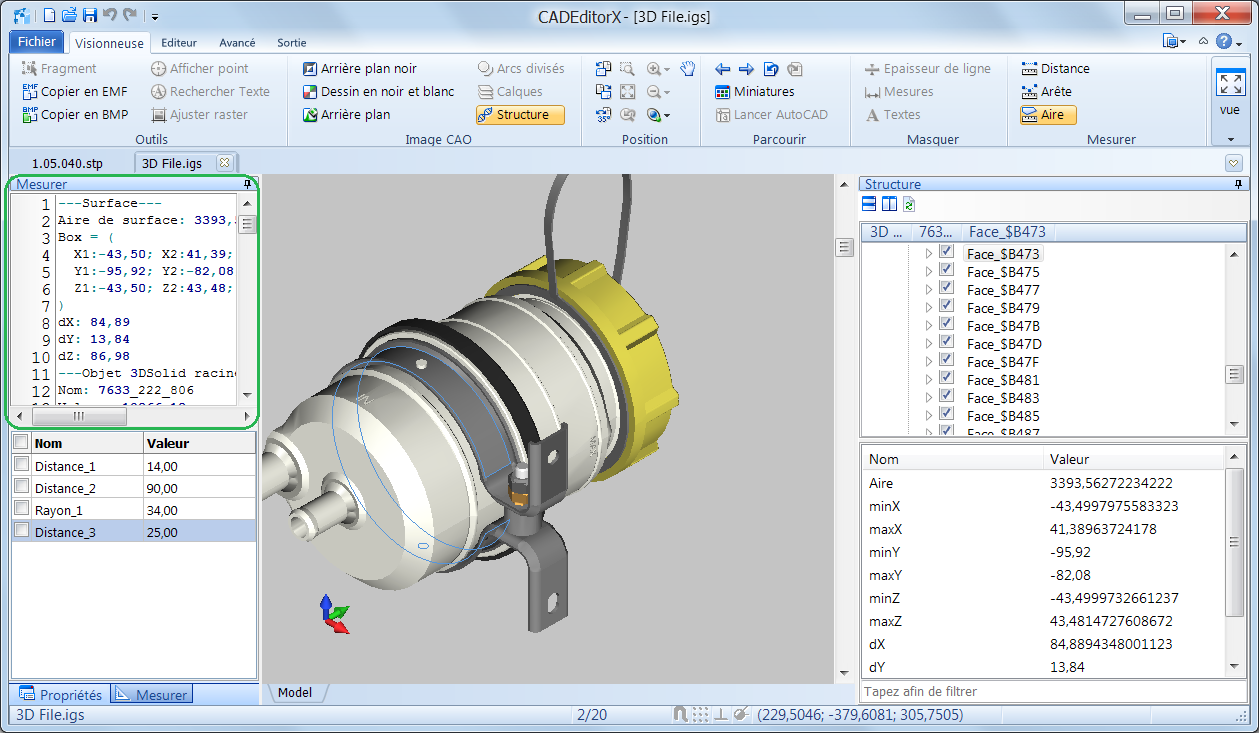Expand the Face_$B473 tree node
Screen dimensions: 1259x733
tap(929, 254)
